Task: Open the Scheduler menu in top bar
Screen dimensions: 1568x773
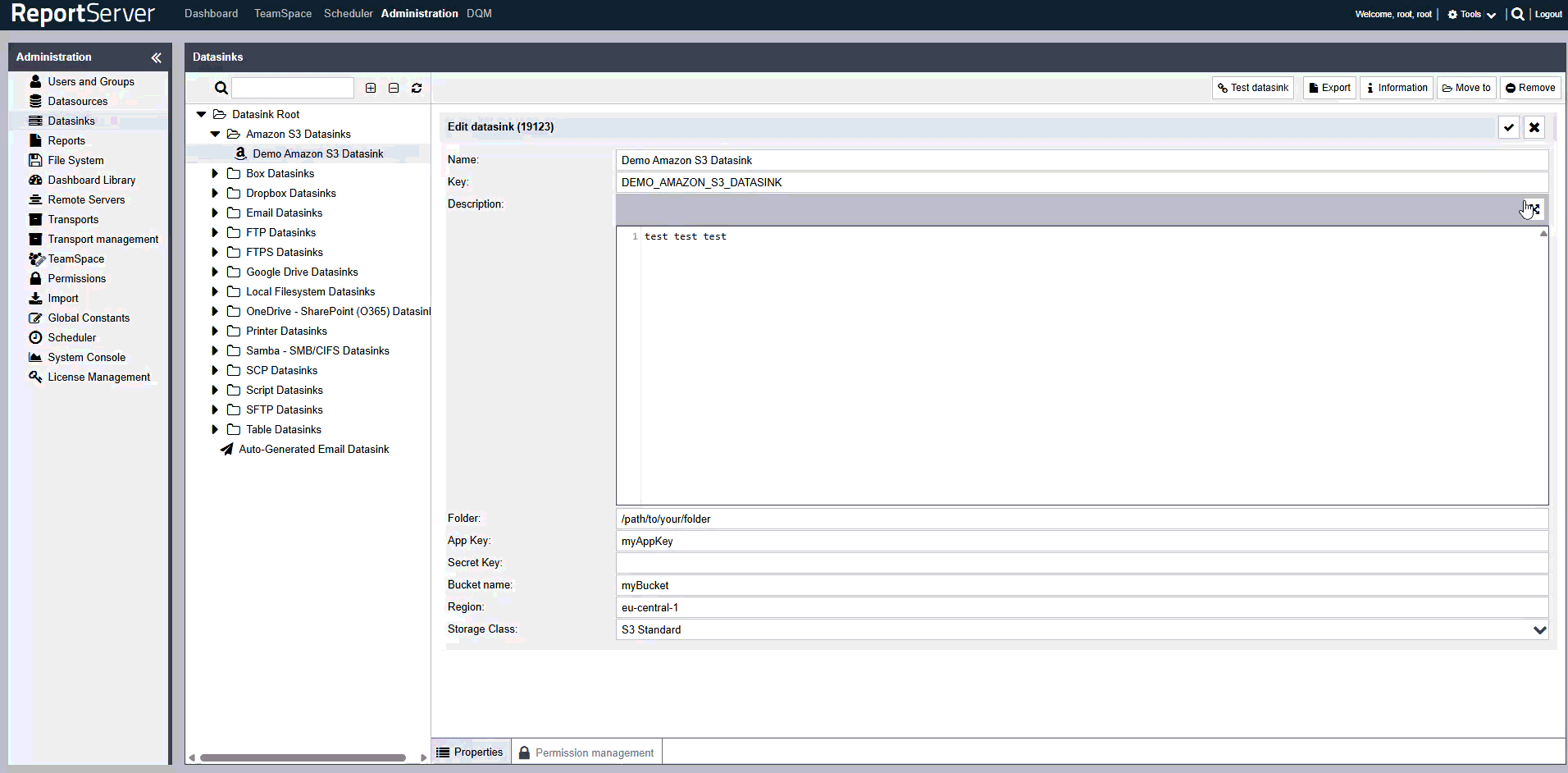Action: pyautogui.click(x=348, y=14)
